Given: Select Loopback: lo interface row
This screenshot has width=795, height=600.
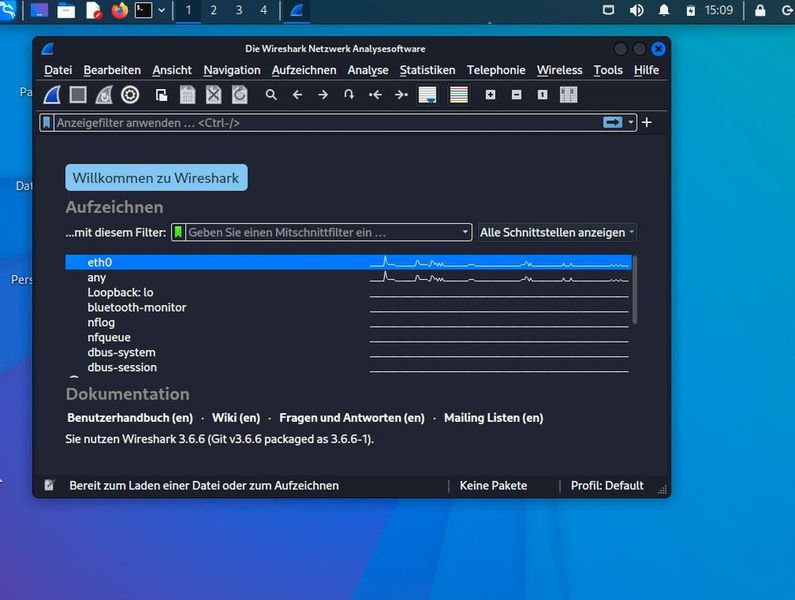Looking at the screenshot, I should [x=348, y=292].
